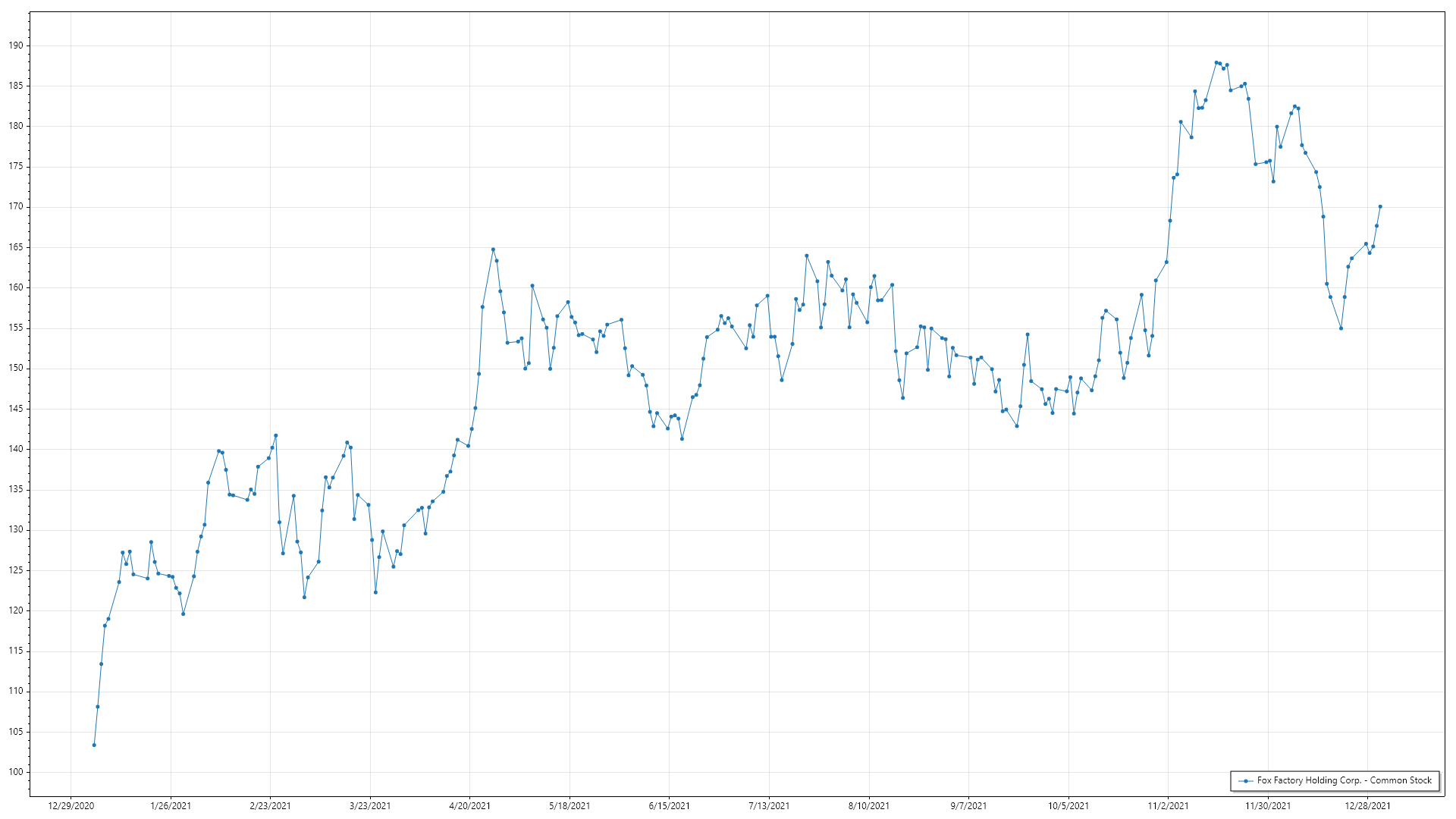
Task: Click the 6/15/2021 x-axis date label
Action: pos(669,805)
